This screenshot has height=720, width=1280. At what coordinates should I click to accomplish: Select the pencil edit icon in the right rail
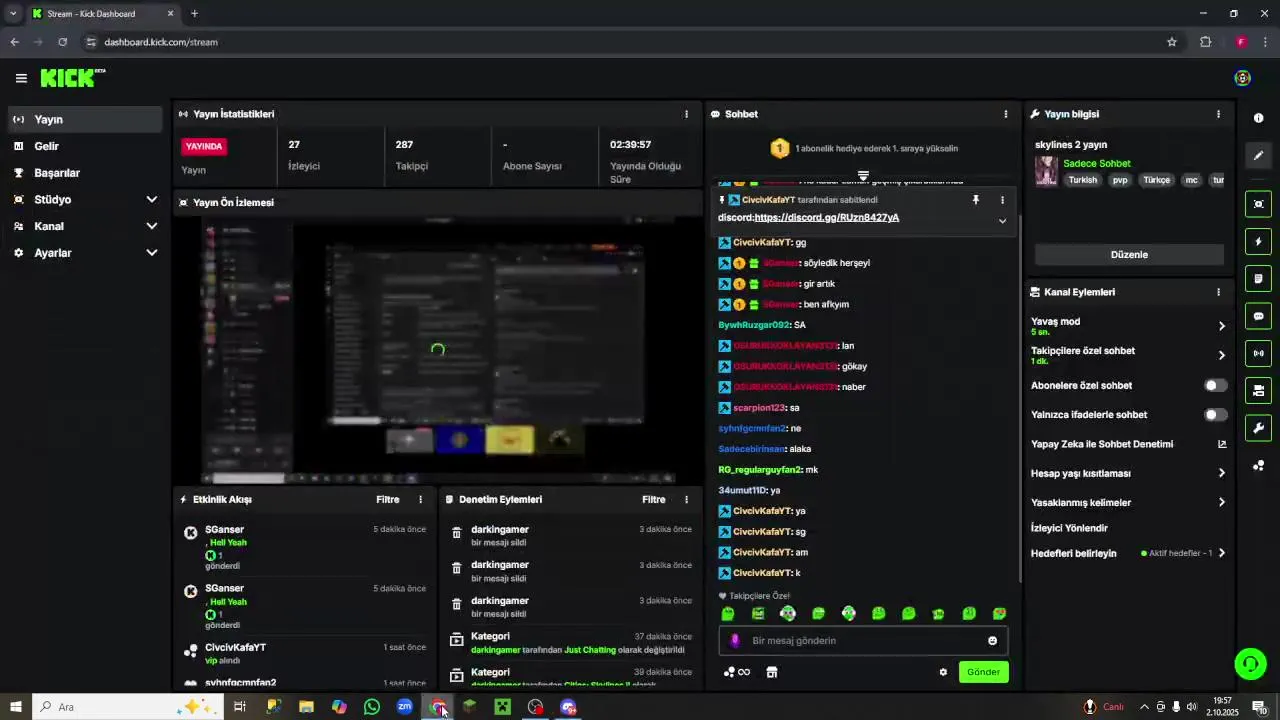tap(1258, 155)
